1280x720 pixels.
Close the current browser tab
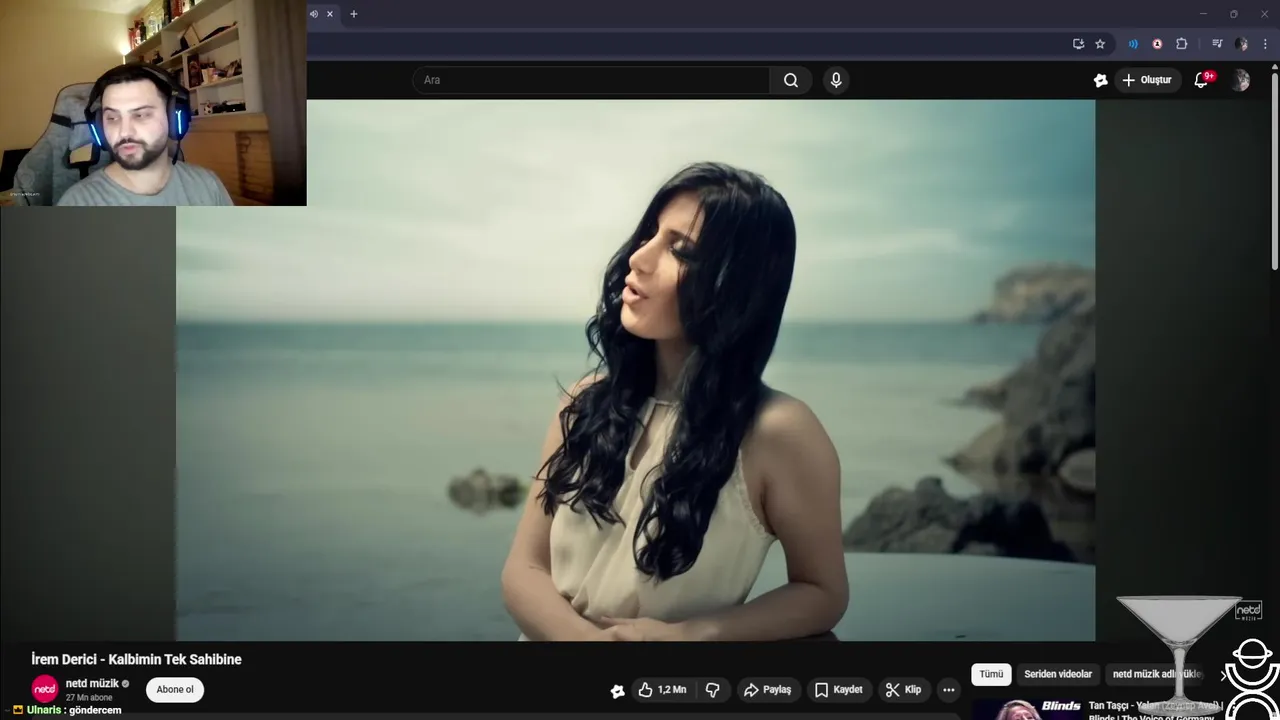(x=329, y=14)
